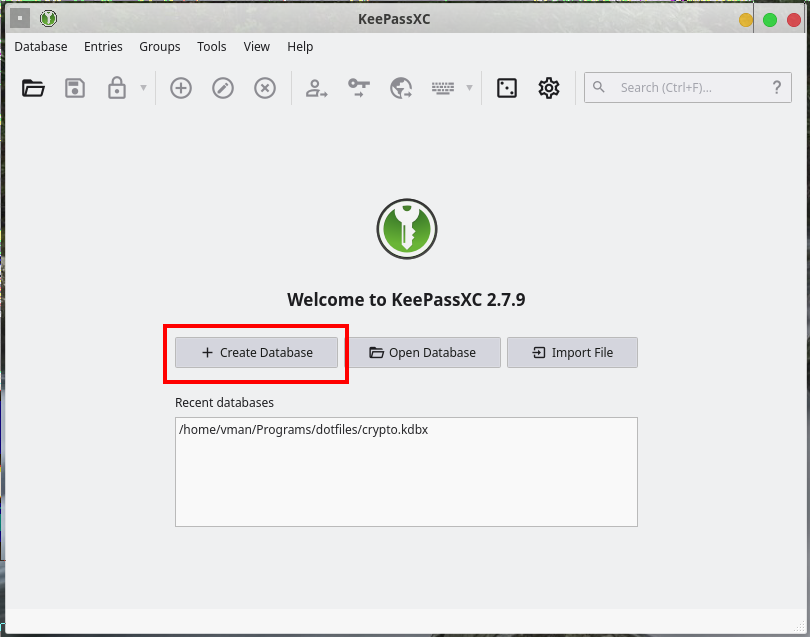Screen dimensions: 810x637
Task: Click the Delete Entry X icon
Action: point(264,88)
